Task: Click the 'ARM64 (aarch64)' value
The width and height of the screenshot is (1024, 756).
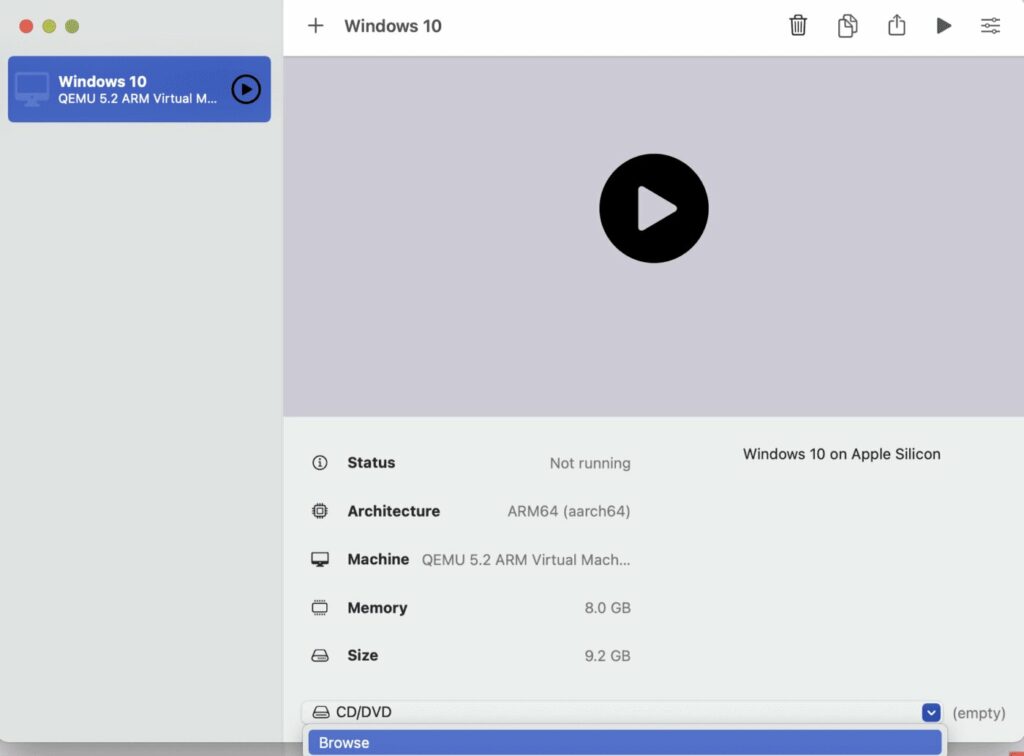Action: (569, 511)
